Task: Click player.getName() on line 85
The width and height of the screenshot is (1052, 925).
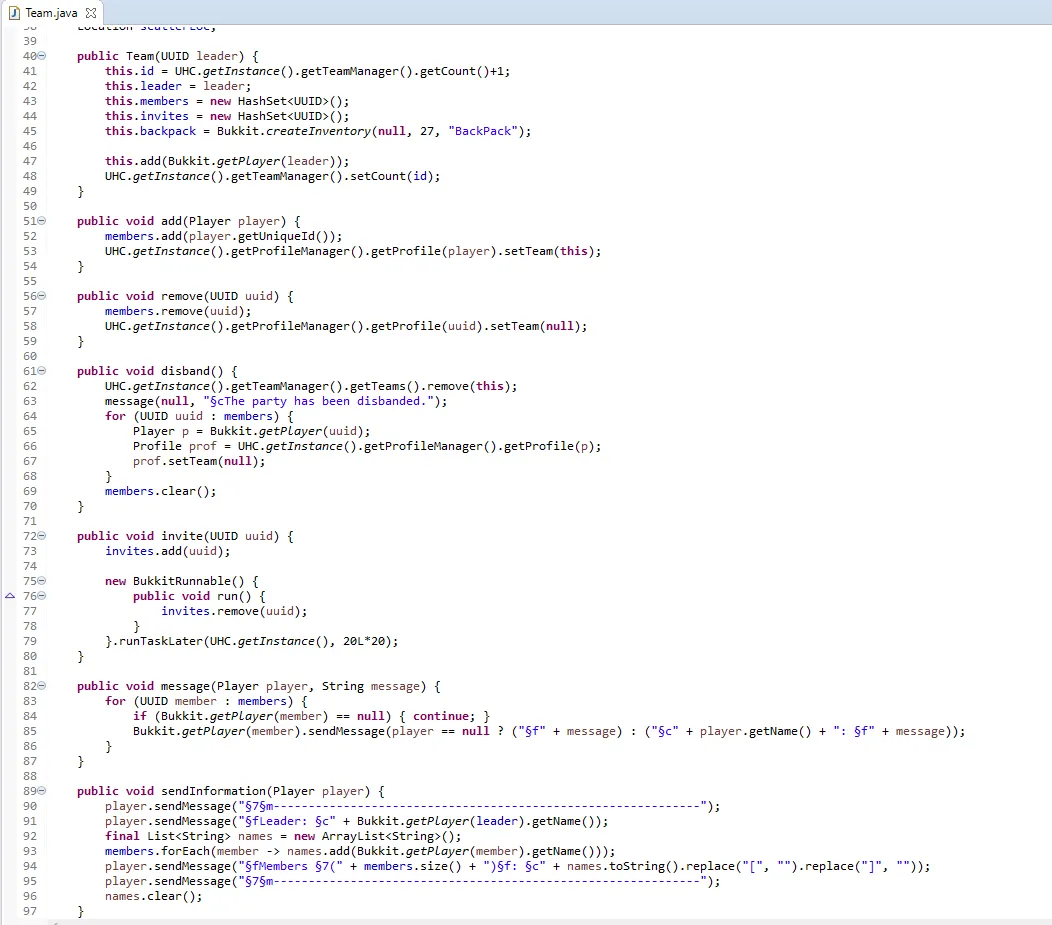Action: 755,731
